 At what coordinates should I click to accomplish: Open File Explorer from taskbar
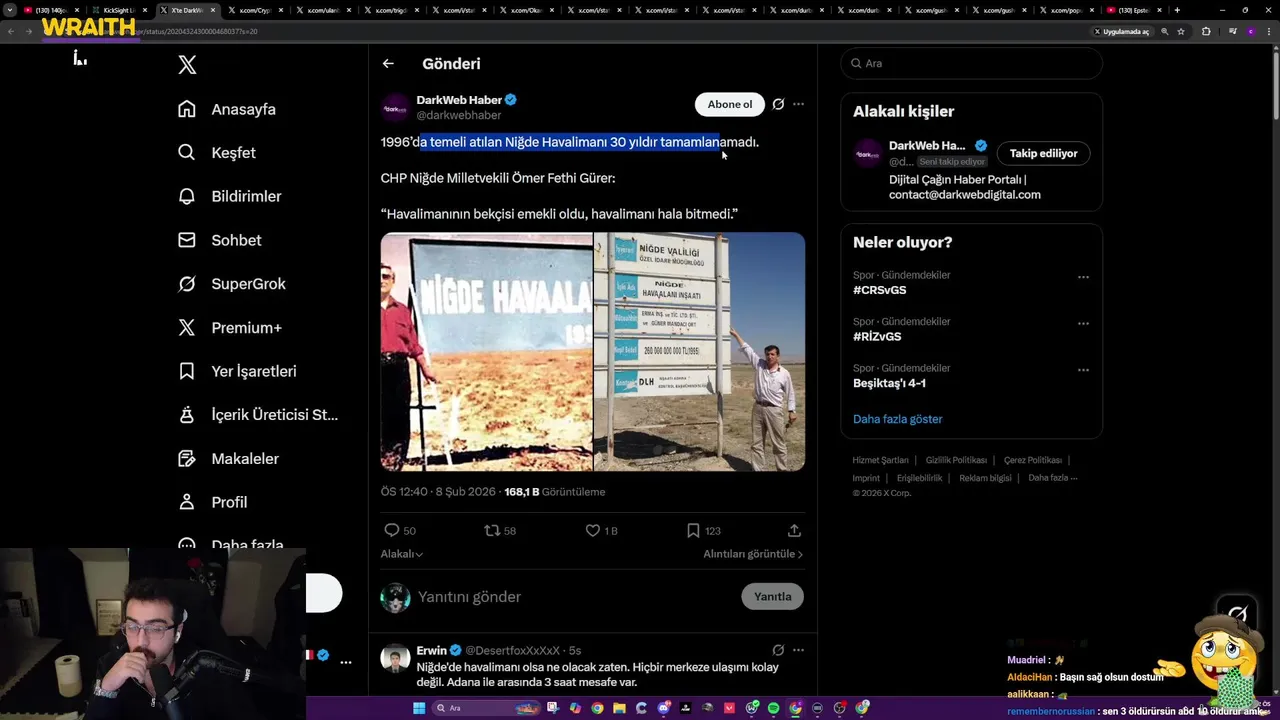(x=619, y=708)
